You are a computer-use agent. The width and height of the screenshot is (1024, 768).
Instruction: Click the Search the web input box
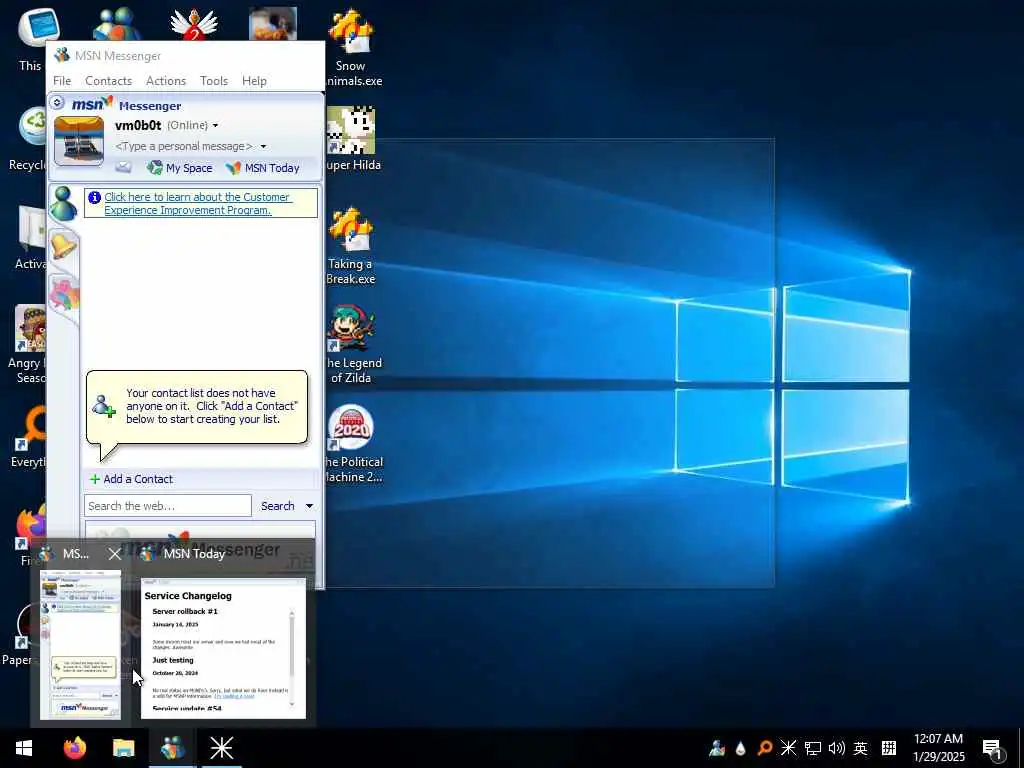click(168, 506)
